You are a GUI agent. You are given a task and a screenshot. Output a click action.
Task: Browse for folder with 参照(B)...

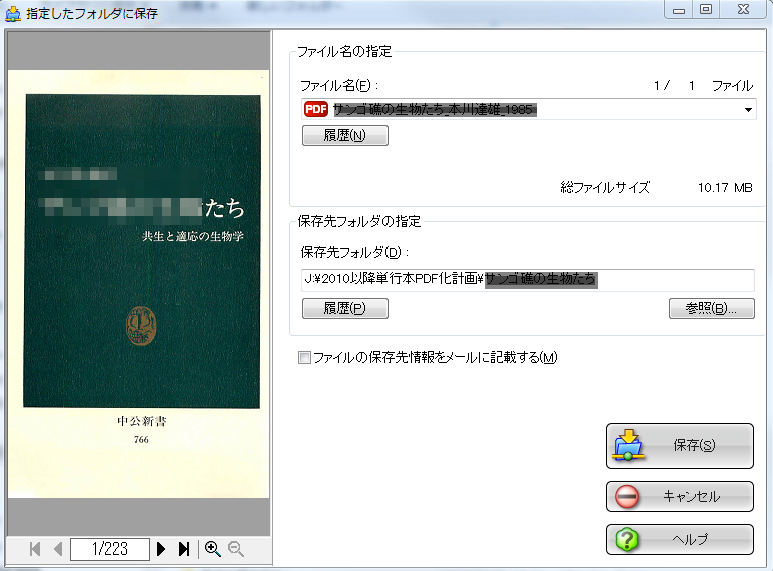711,309
